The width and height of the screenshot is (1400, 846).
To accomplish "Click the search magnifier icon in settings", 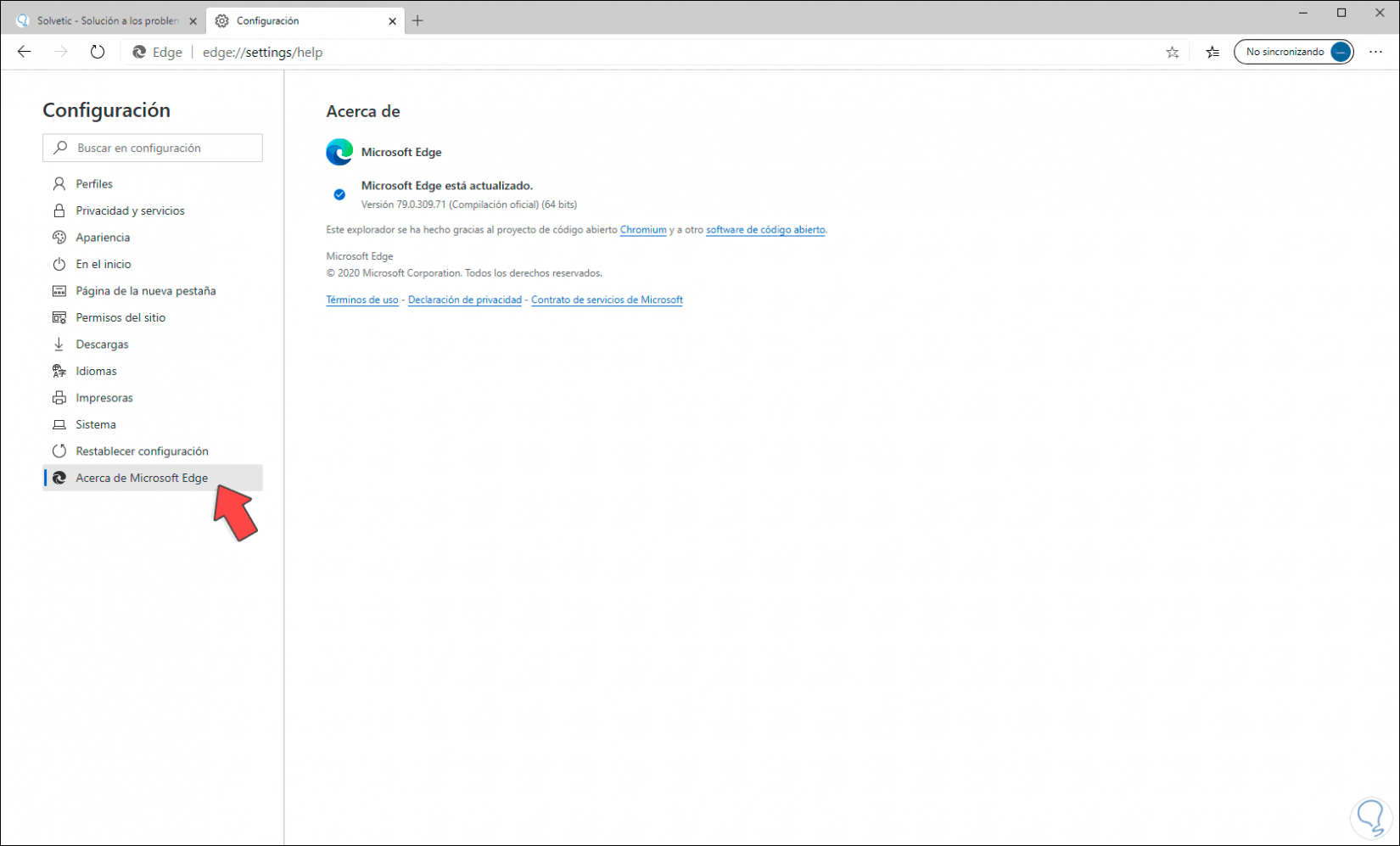I will point(60,148).
